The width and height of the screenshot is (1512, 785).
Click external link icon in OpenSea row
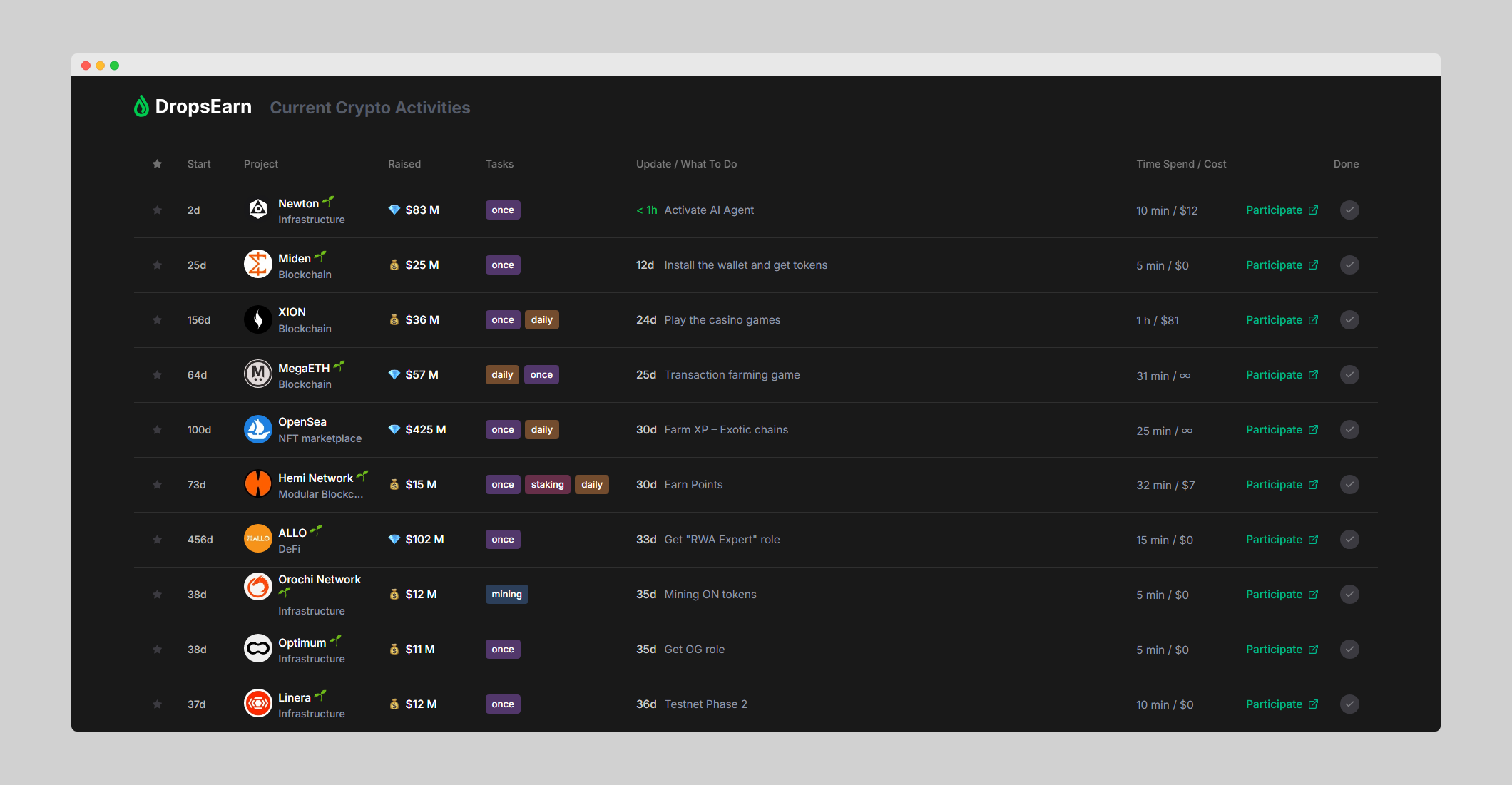tap(1313, 430)
